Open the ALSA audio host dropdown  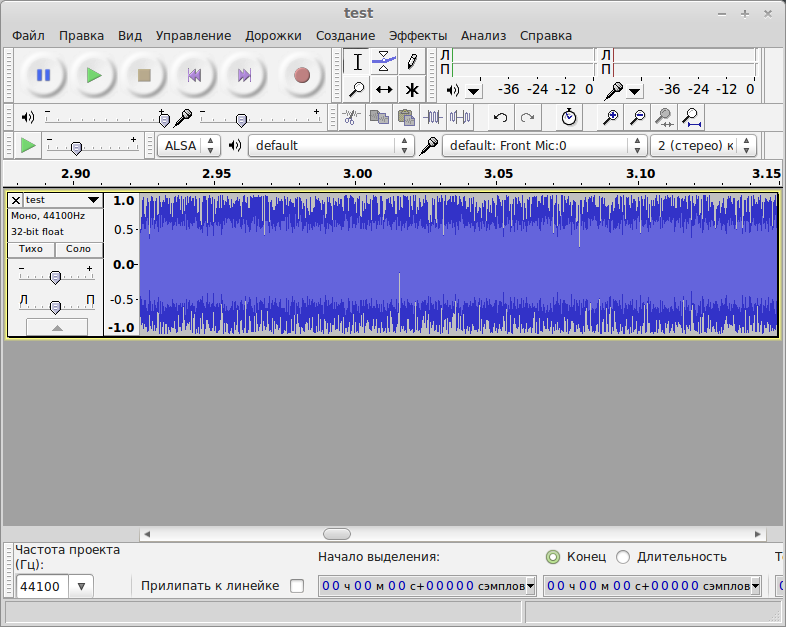pyautogui.click(x=190, y=145)
